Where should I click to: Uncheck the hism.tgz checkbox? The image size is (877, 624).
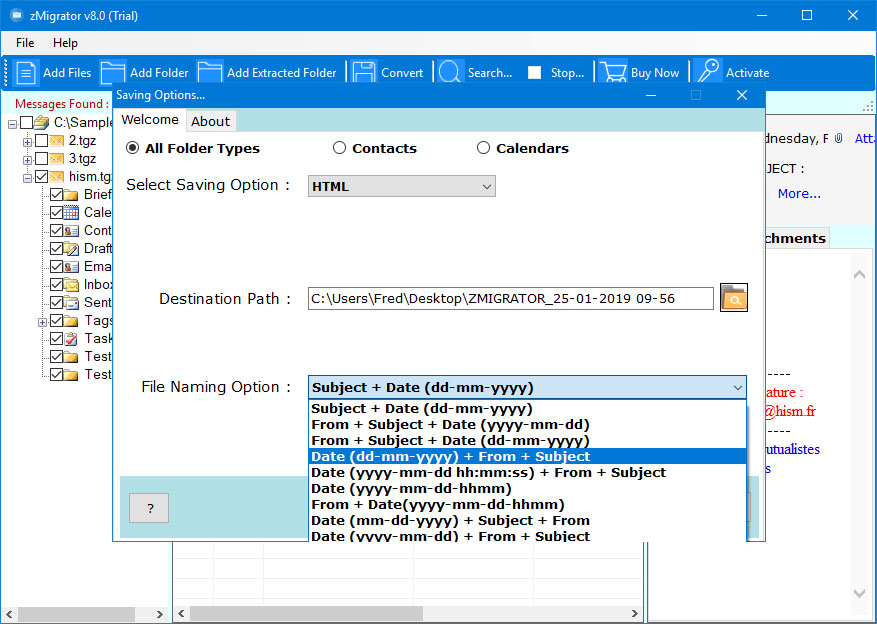[x=41, y=177]
